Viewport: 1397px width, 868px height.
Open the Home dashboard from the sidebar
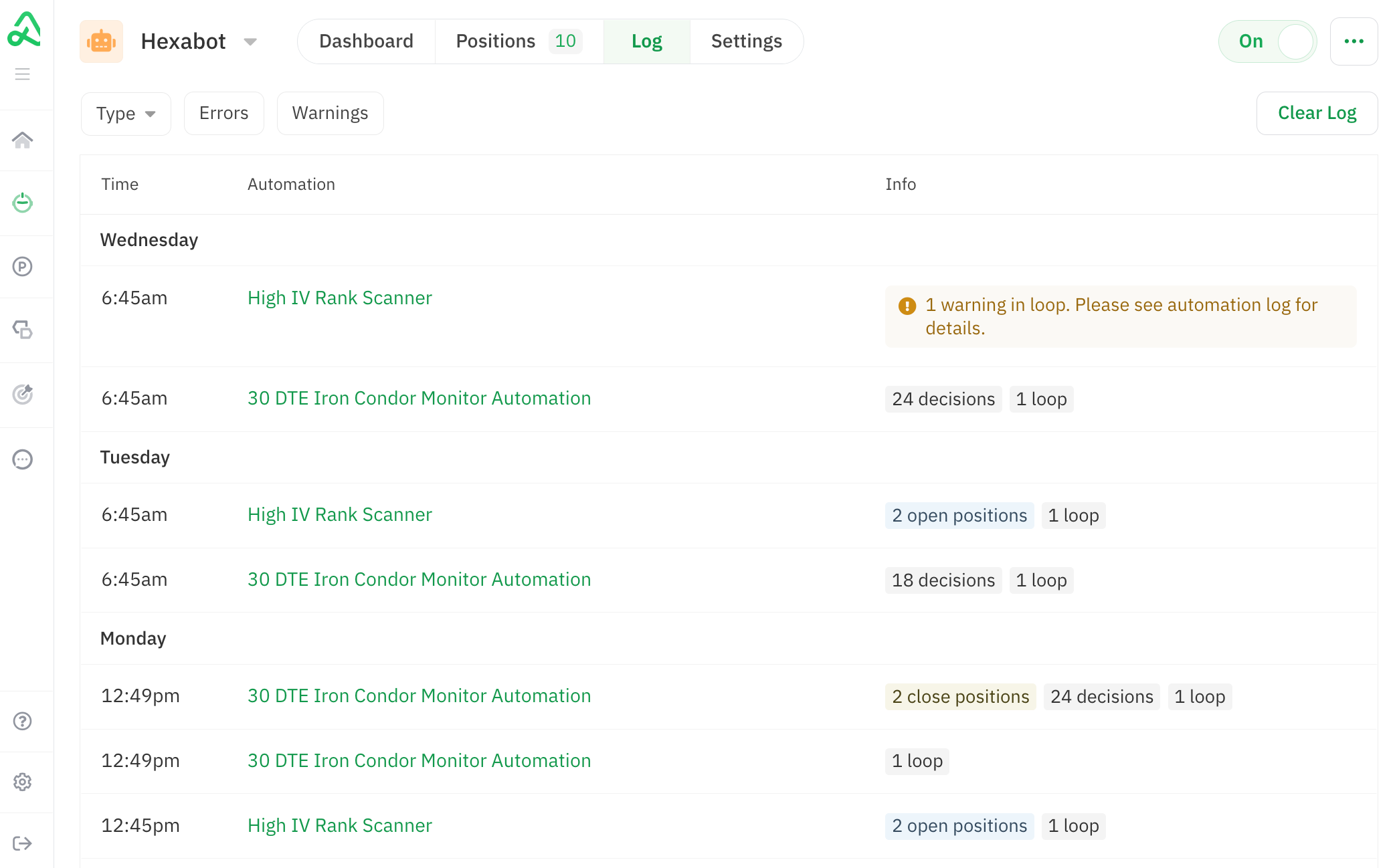click(23, 139)
